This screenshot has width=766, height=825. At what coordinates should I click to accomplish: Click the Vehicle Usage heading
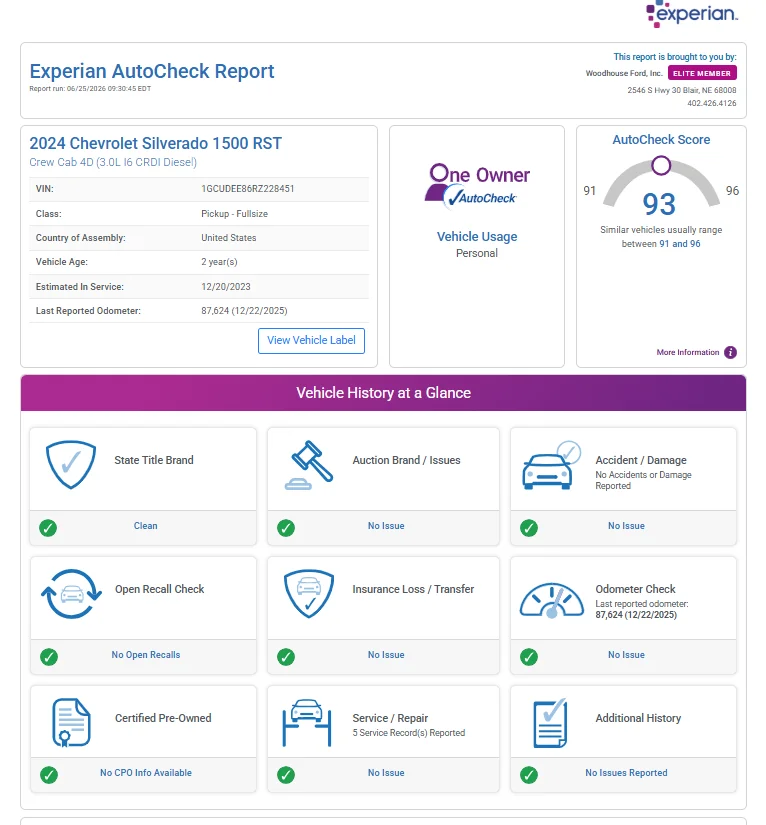pos(477,237)
